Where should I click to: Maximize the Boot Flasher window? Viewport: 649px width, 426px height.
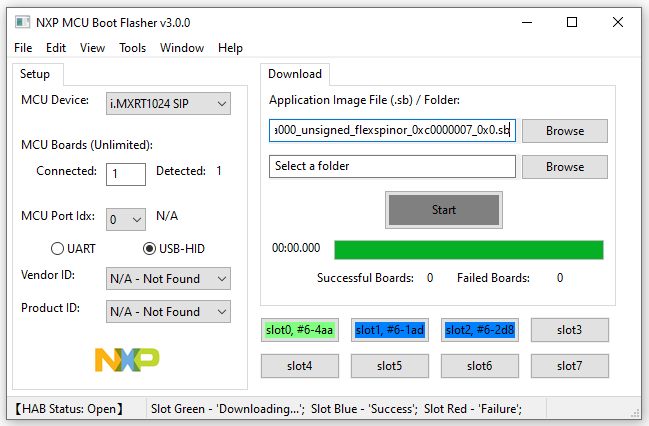(572, 22)
